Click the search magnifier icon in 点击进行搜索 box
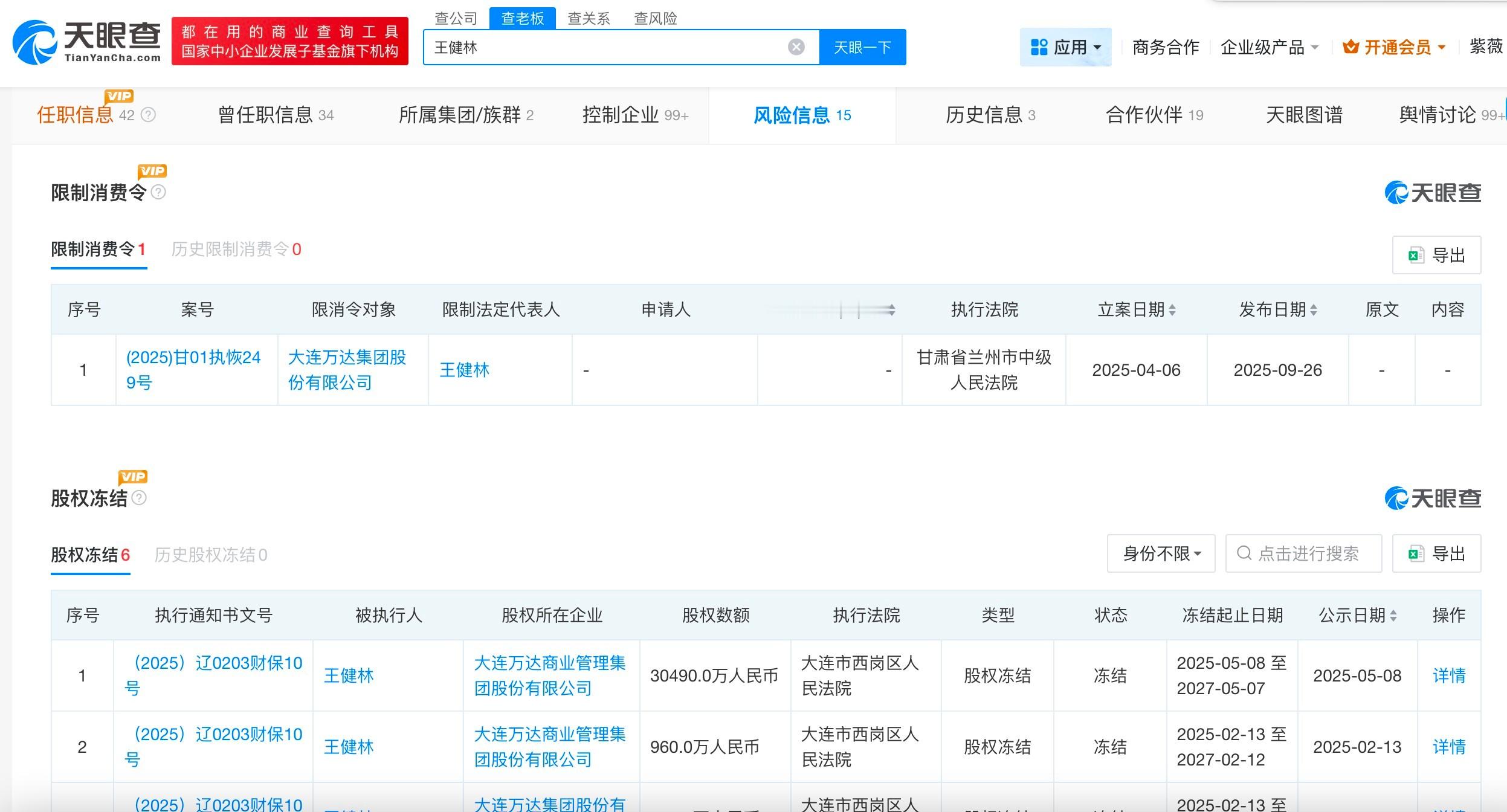 (1244, 553)
